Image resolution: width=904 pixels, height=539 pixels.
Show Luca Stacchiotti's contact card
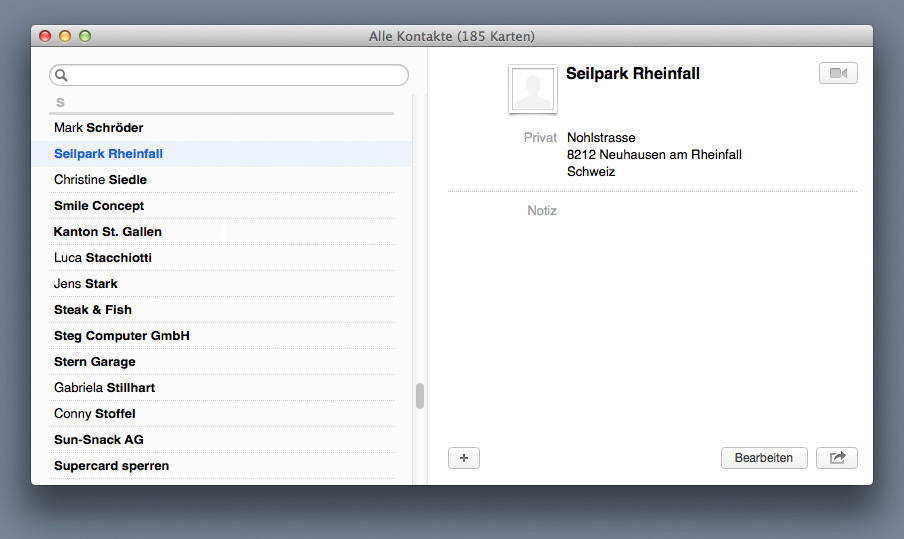(222, 257)
